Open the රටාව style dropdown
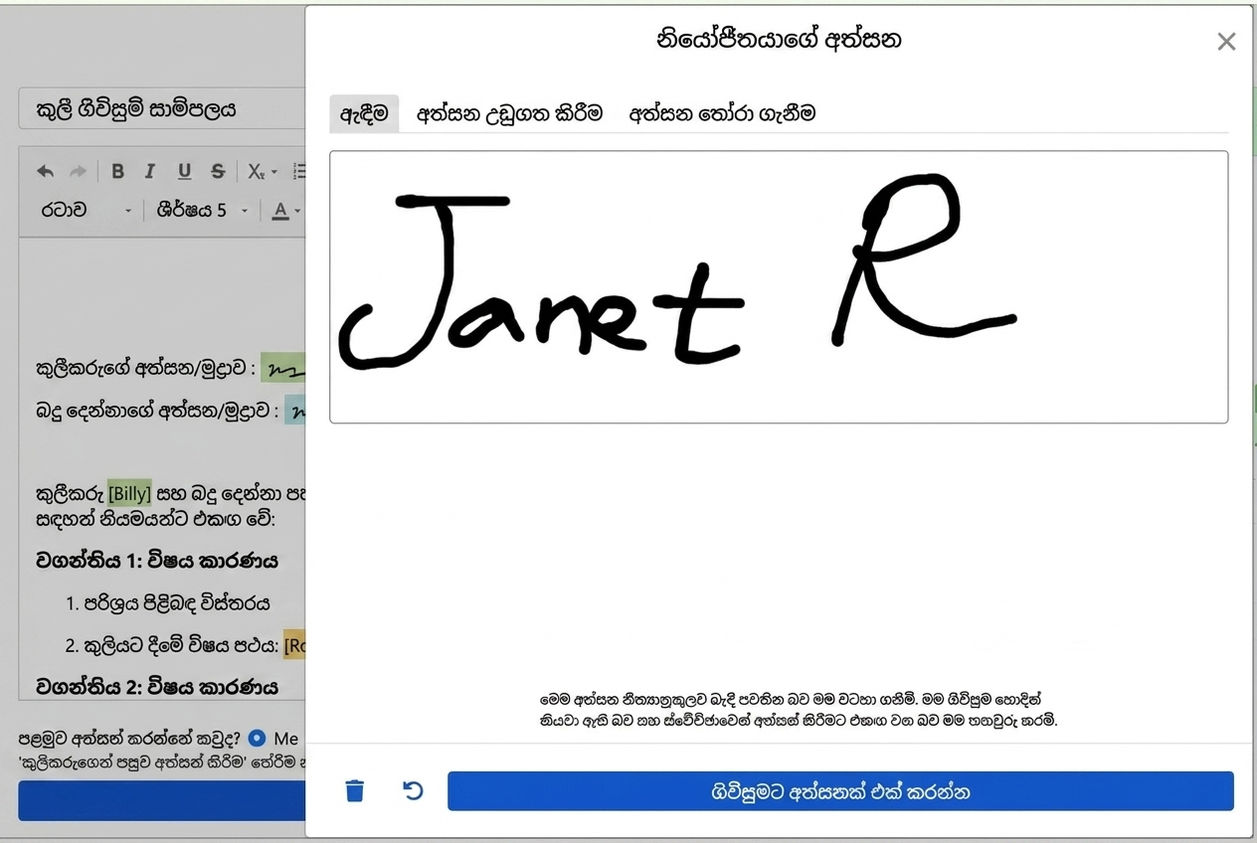This screenshot has width=1257, height=843. coord(86,210)
